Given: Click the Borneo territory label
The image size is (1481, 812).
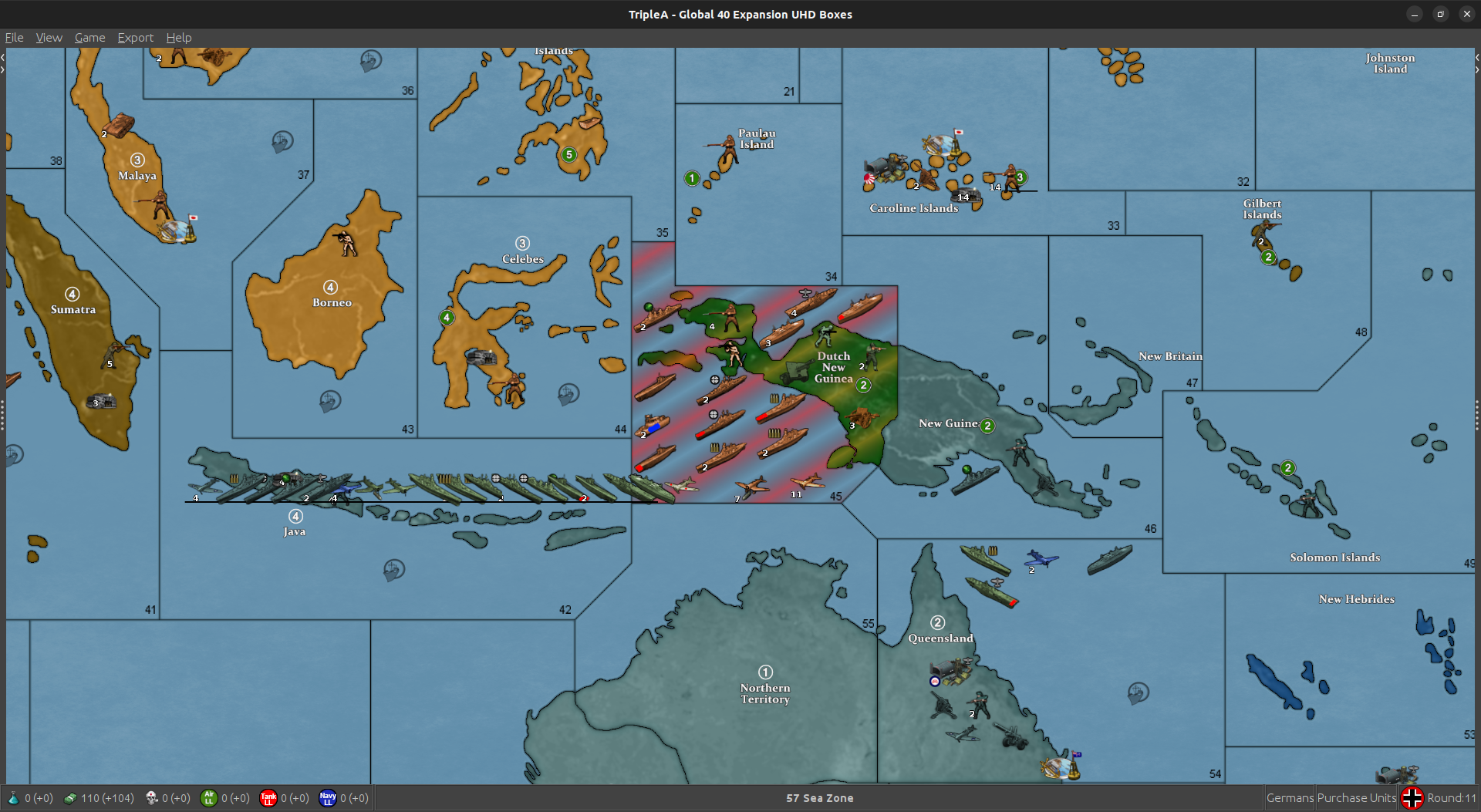Looking at the screenshot, I should point(332,303).
